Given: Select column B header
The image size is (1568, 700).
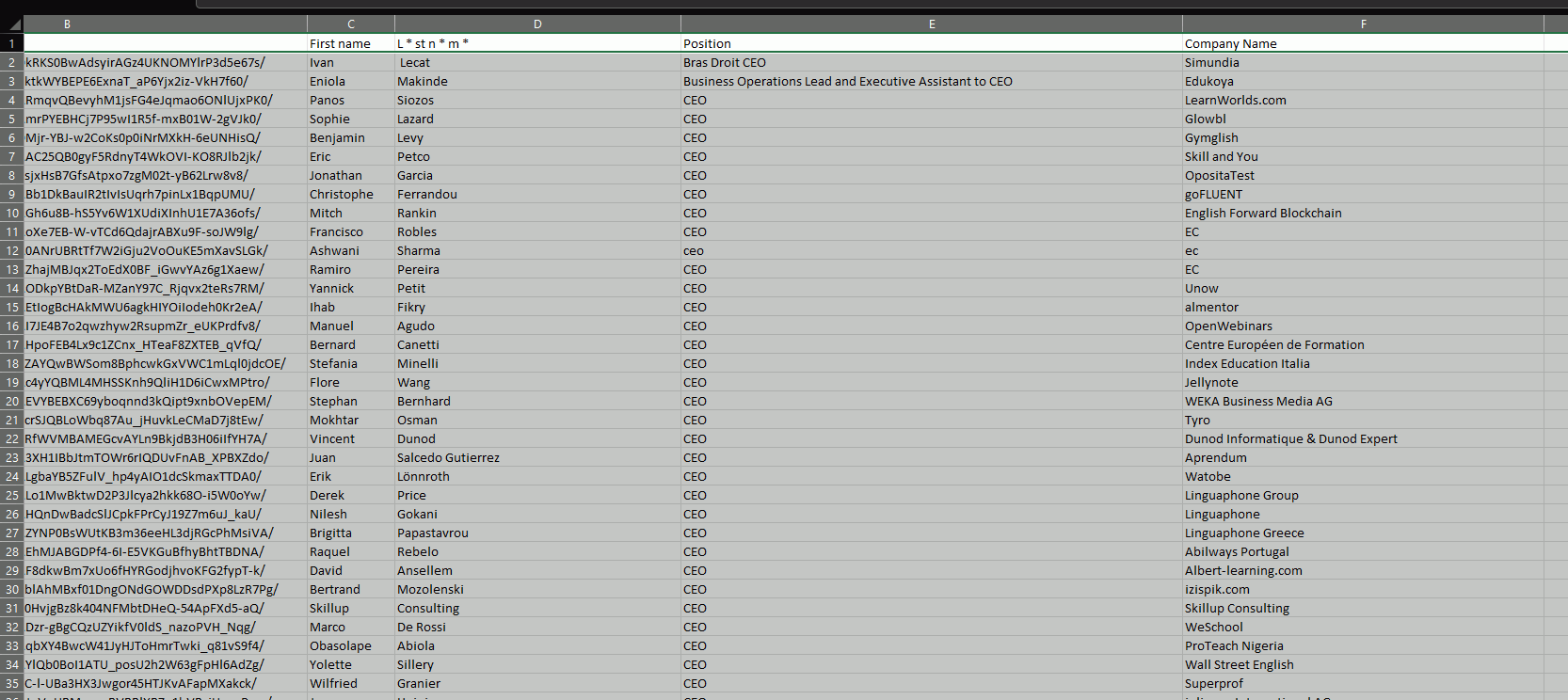Looking at the screenshot, I should coord(165,24).
